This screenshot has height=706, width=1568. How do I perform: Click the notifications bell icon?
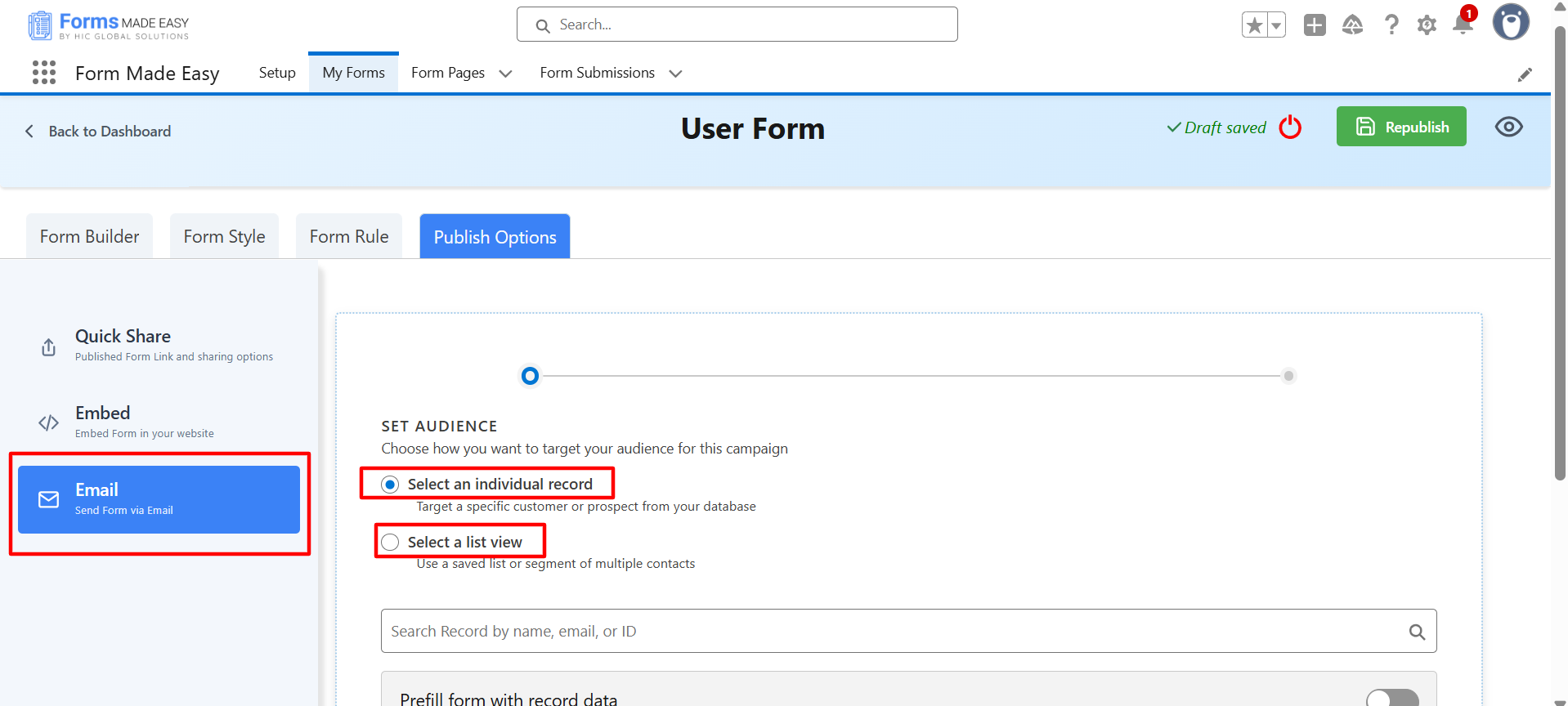[x=1463, y=25]
